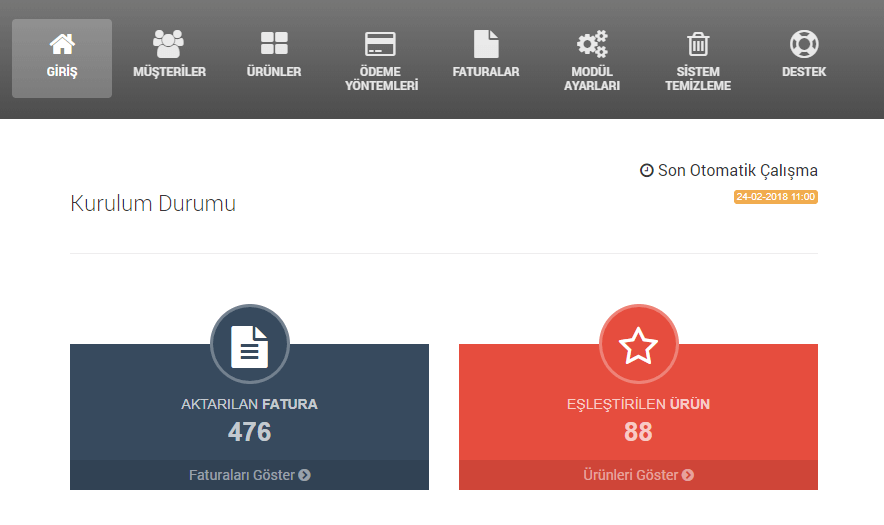Viewport: 884px width, 525px height.
Task: Click the Faturalar document icon
Action: point(486,44)
